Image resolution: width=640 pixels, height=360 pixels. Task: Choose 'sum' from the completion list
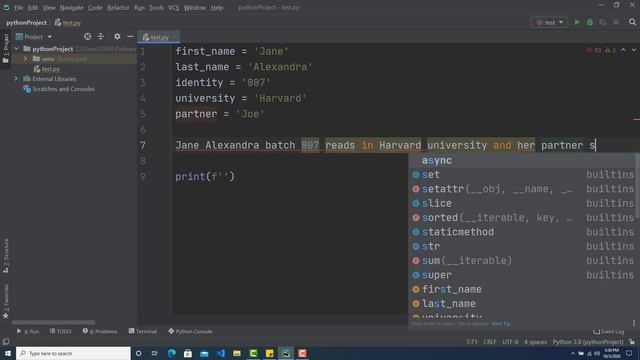(523, 260)
